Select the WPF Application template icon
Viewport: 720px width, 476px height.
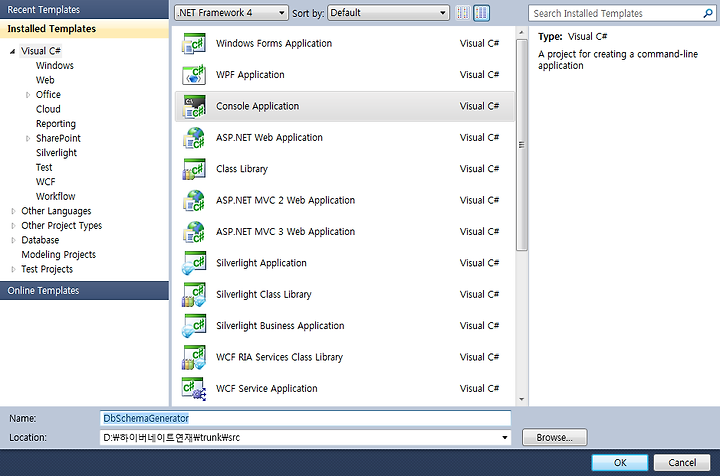click(x=194, y=75)
